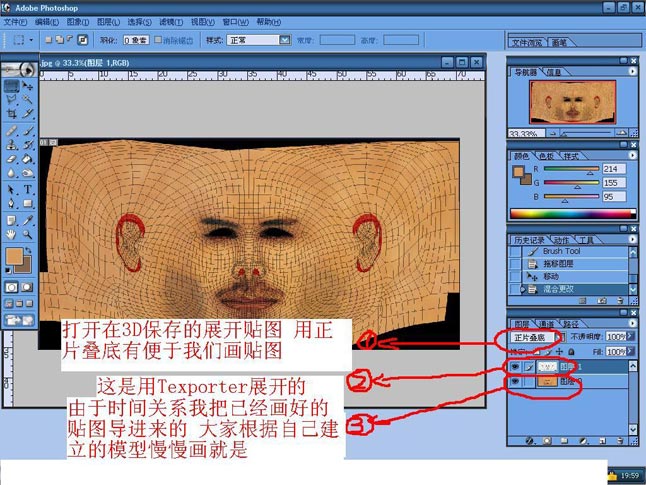Viewport: 646px width, 485px height.
Task: Click the foreground color swatch in toolbox
Action: (14, 256)
